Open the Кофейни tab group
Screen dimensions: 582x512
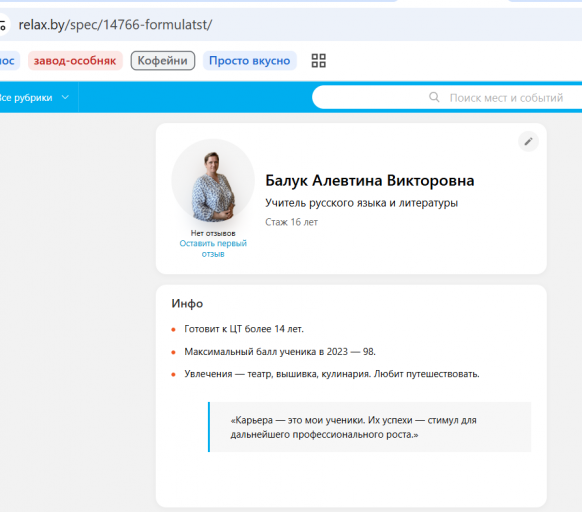coord(163,61)
